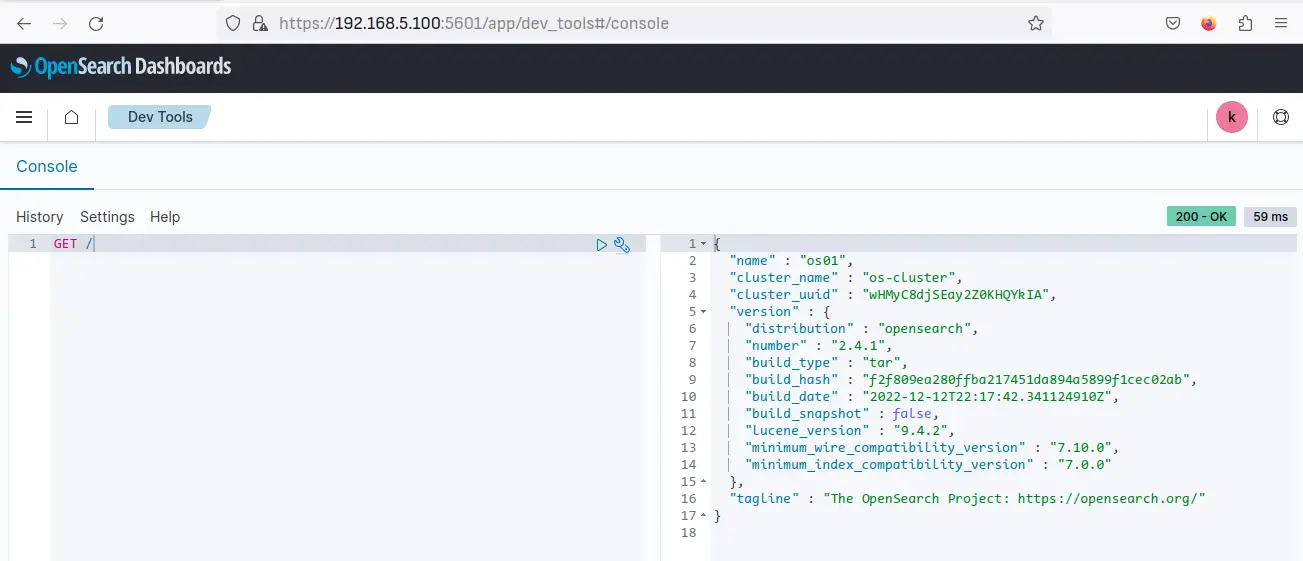
Task: Open the shield tracking protection icon
Action: [x=233, y=23]
